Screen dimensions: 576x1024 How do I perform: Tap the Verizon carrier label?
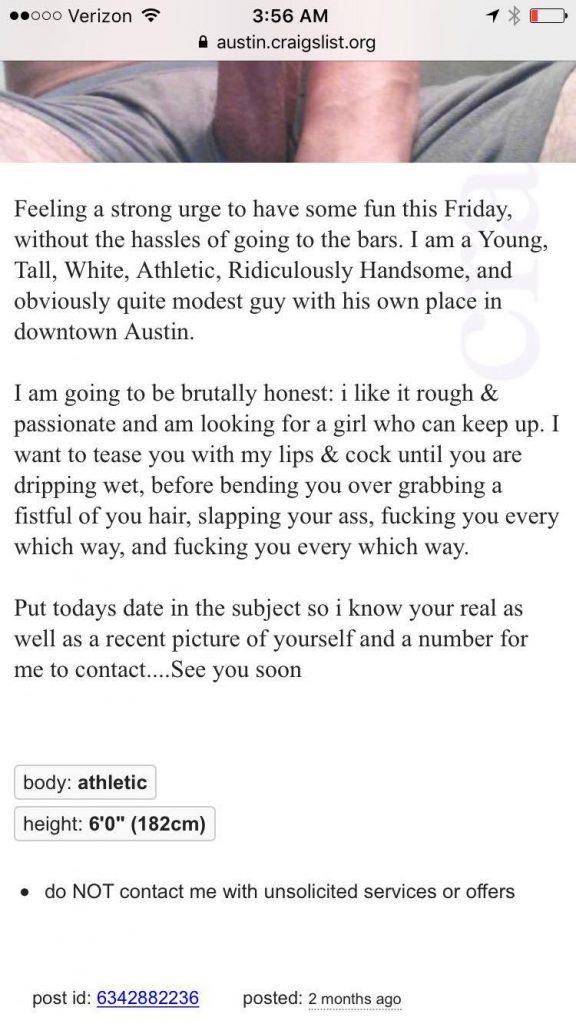[x=100, y=16]
